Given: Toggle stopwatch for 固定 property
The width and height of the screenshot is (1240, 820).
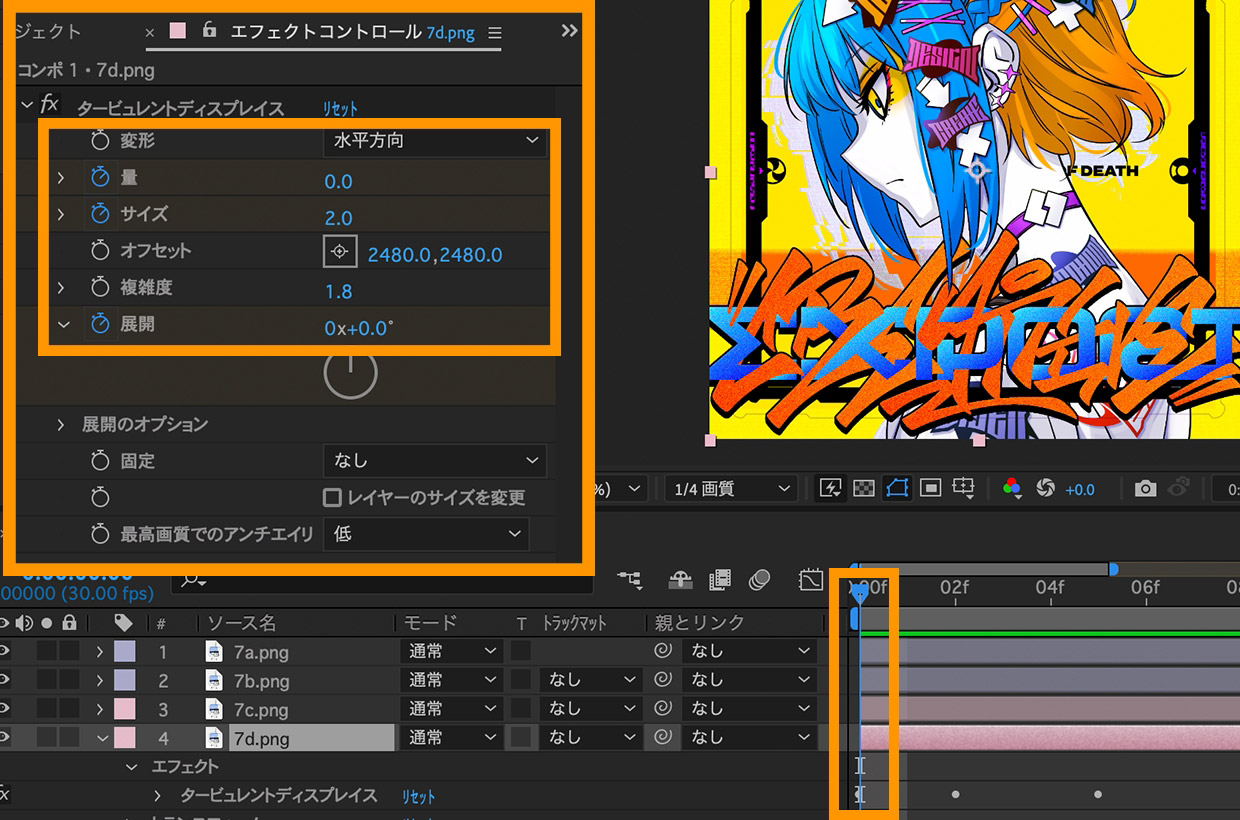Looking at the screenshot, I should pyautogui.click(x=99, y=461).
